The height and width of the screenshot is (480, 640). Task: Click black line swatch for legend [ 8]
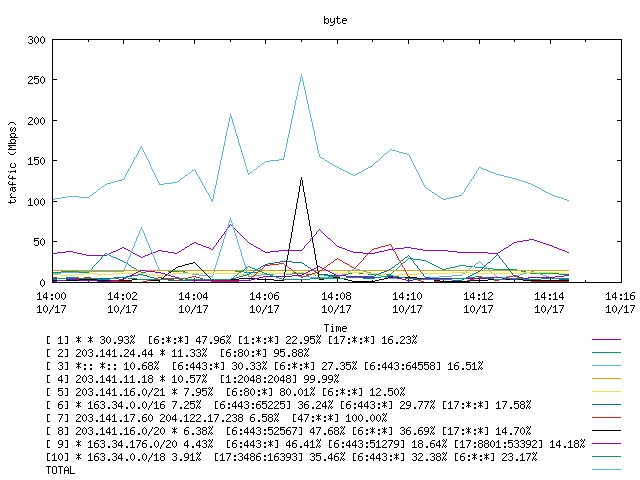point(606,431)
